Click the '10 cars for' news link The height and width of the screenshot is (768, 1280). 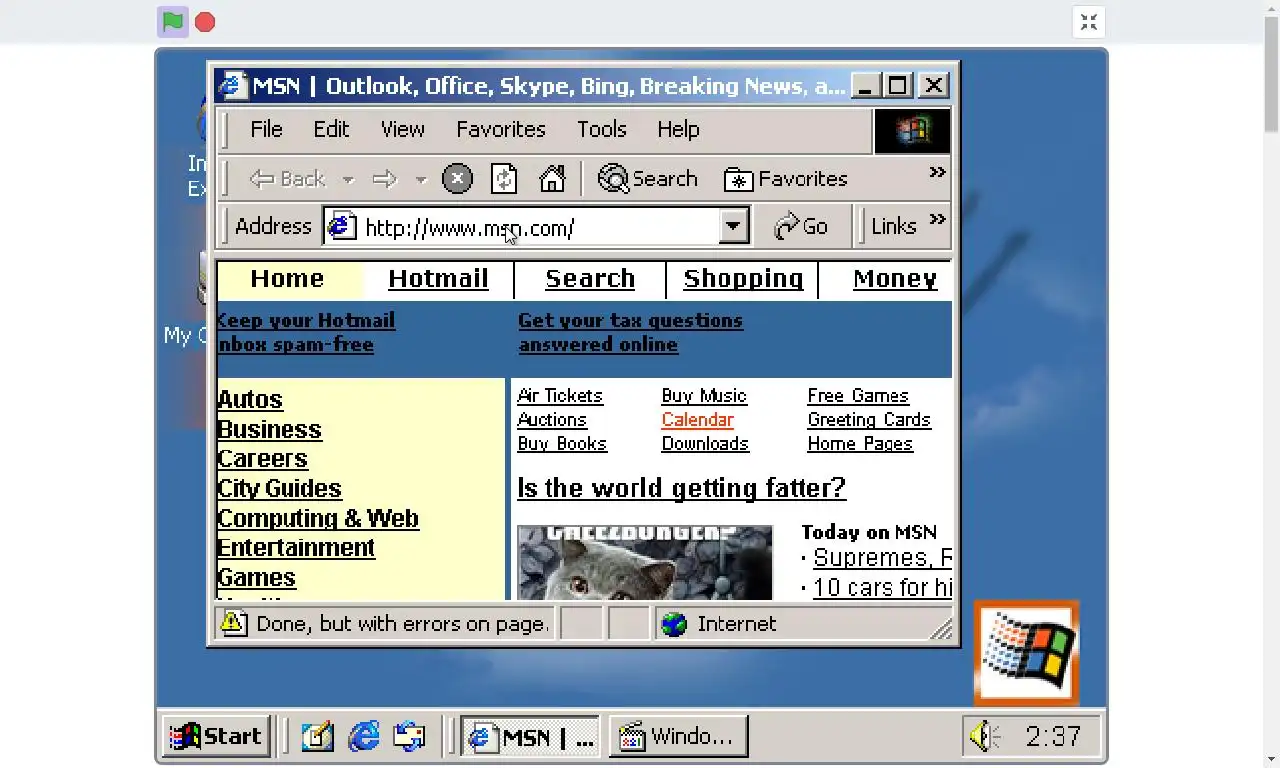[x=882, y=587]
